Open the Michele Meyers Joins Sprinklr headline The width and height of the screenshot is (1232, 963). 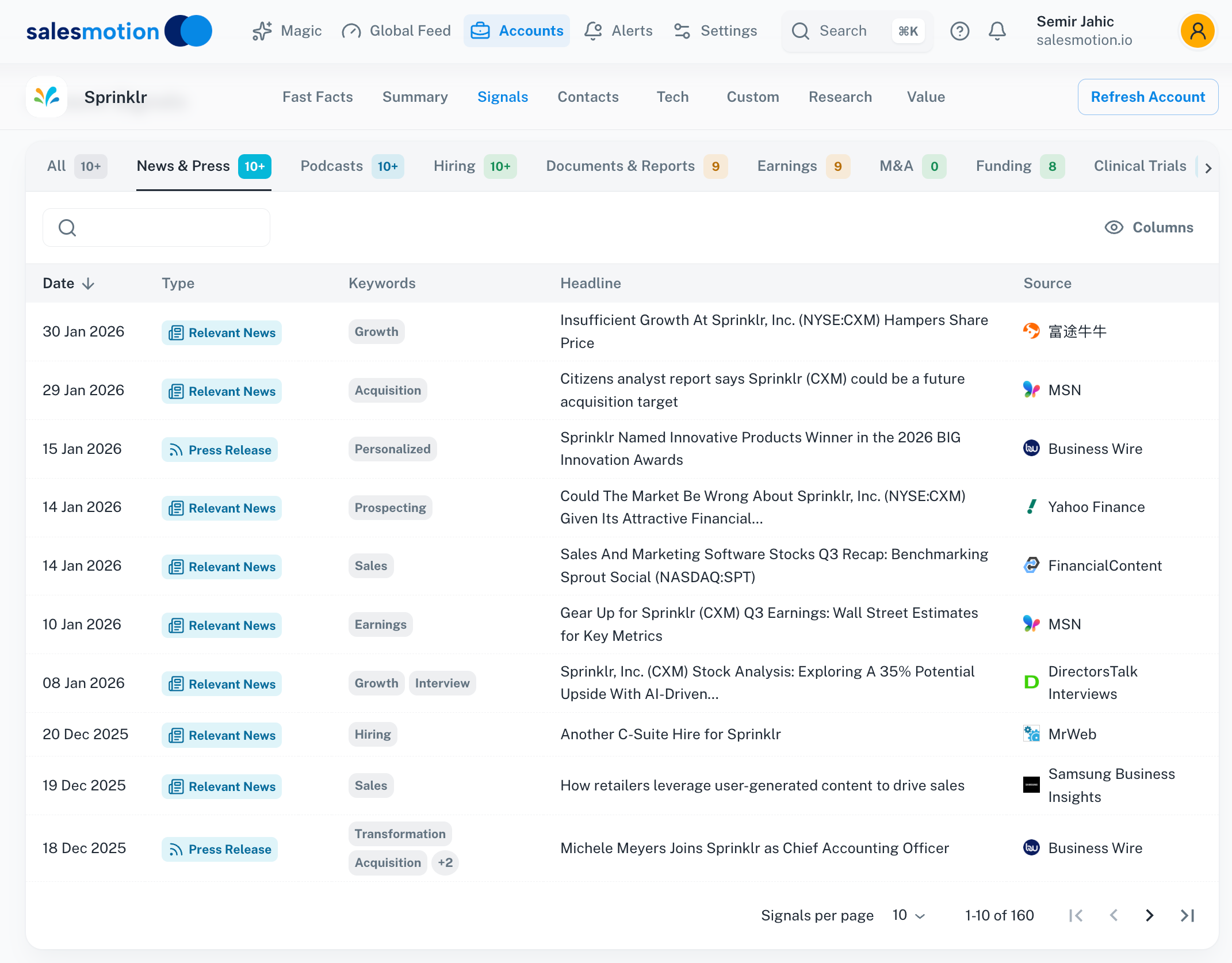pyautogui.click(x=754, y=848)
